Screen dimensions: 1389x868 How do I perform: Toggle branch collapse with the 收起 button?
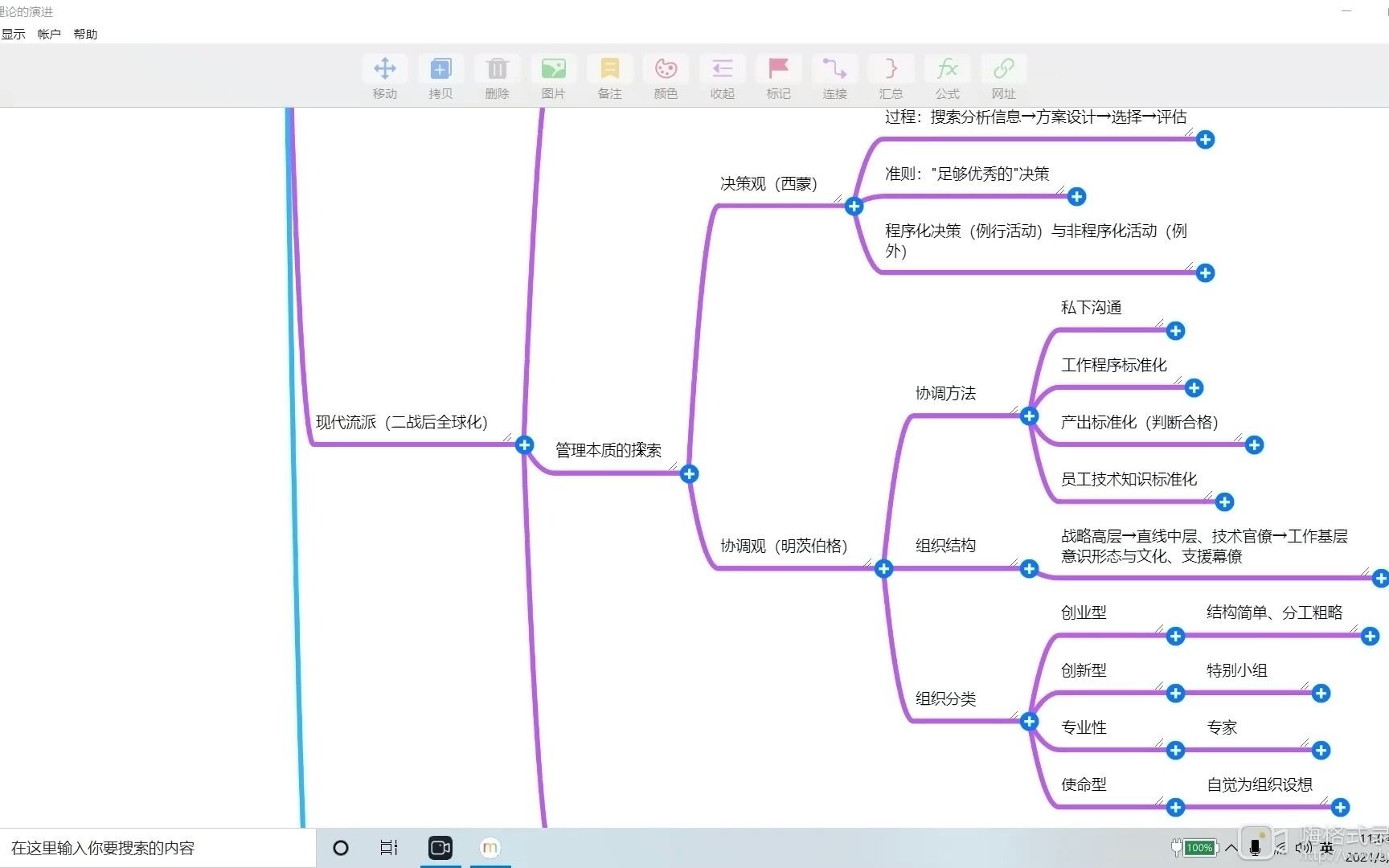pyautogui.click(x=722, y=76)
